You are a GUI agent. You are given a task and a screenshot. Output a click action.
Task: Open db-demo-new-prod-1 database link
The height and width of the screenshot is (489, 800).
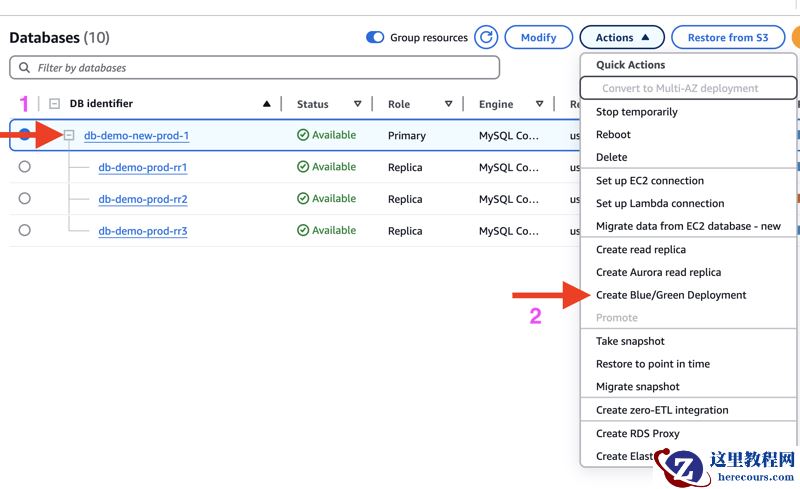(136, 136)
